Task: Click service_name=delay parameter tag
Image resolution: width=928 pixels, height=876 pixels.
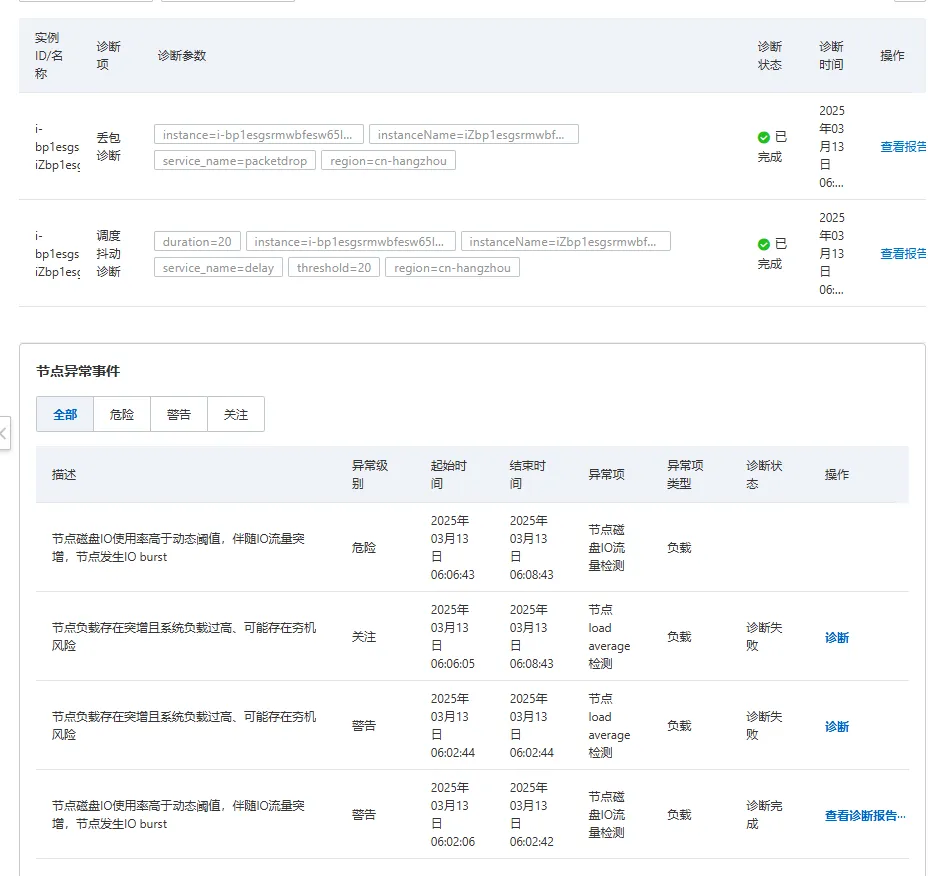Action: 218,268
